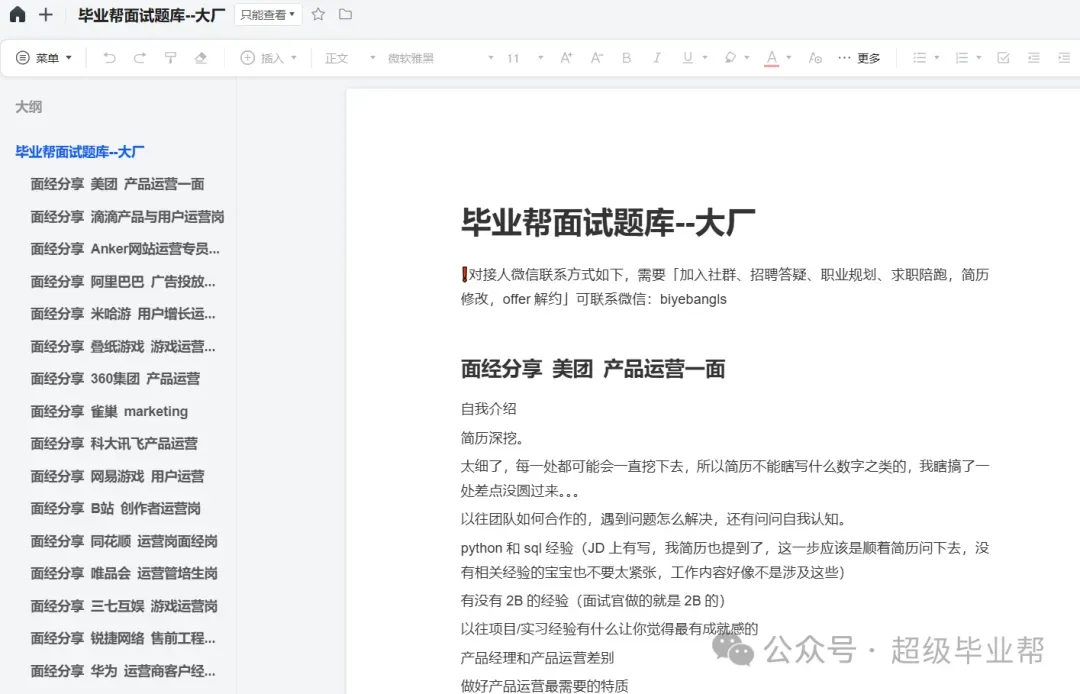Open bullet list style arrow
1080x694 pixels.
pyautogui.click(x=937, y=58)
